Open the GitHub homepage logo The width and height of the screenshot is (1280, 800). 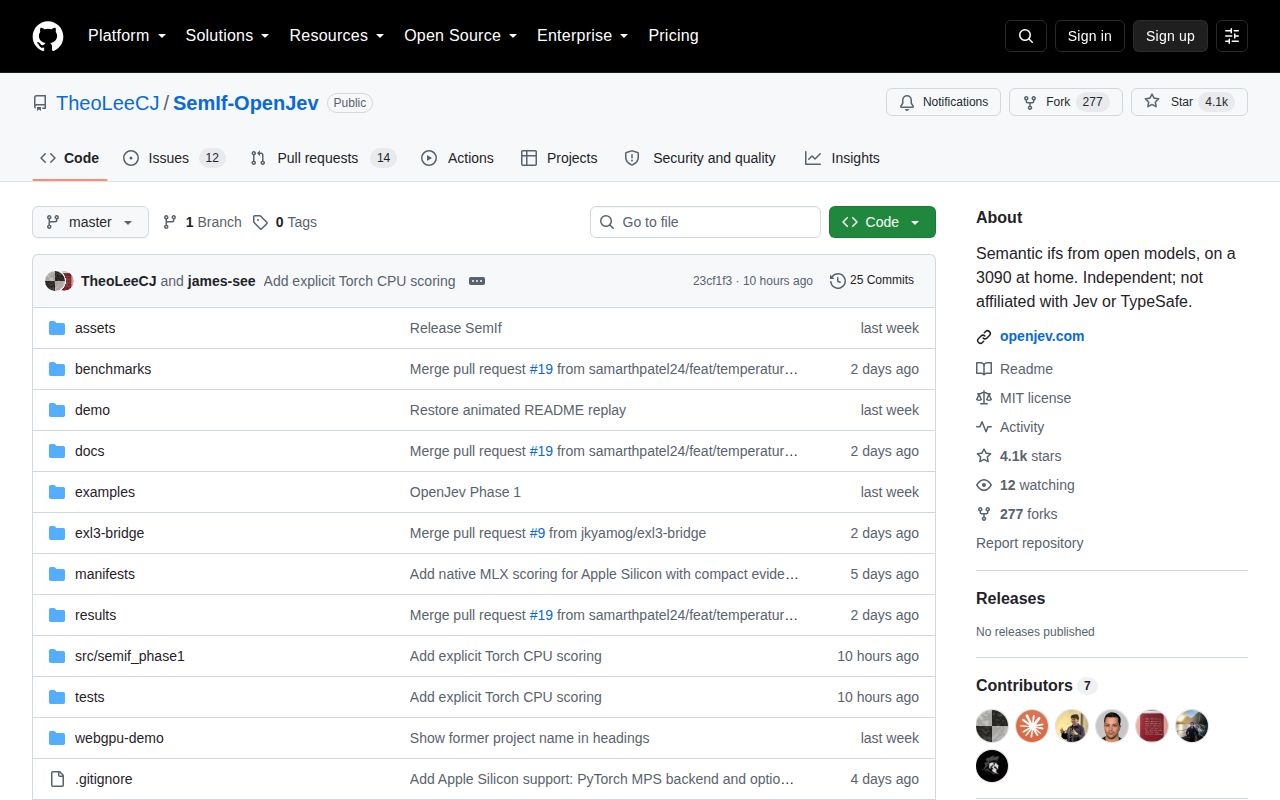(x=48, y=36)
